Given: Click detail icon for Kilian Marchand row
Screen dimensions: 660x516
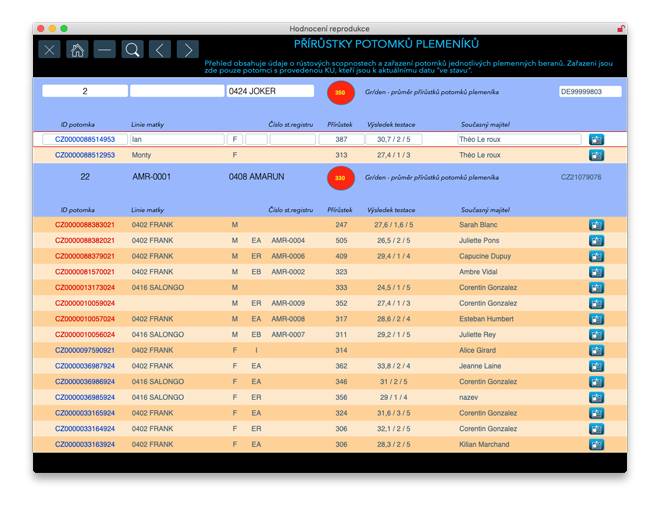Looking at the screenshot, I should (x=597, y=444).
